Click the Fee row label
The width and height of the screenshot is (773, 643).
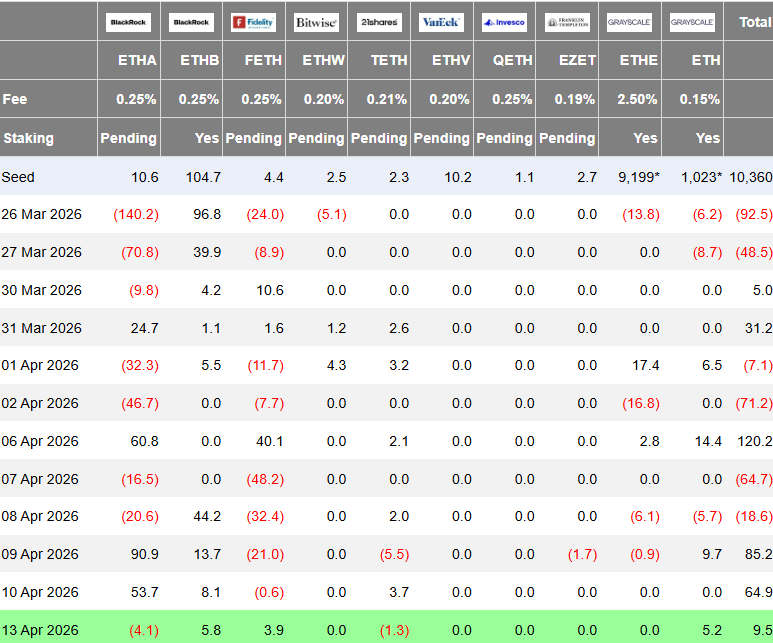click(15, 99)
